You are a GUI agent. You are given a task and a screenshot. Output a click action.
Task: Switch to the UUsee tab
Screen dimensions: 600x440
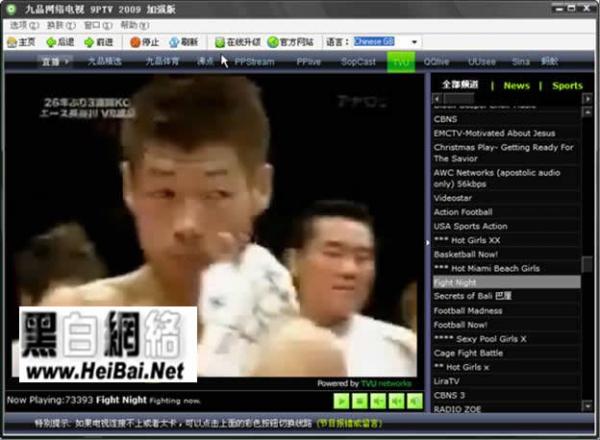[x=482, y=62]
